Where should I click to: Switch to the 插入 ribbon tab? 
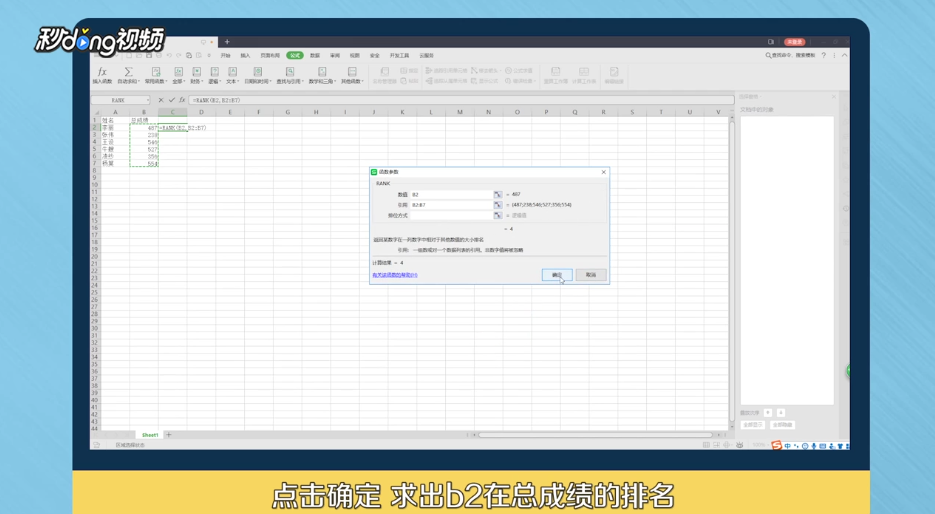click(245, 55)
